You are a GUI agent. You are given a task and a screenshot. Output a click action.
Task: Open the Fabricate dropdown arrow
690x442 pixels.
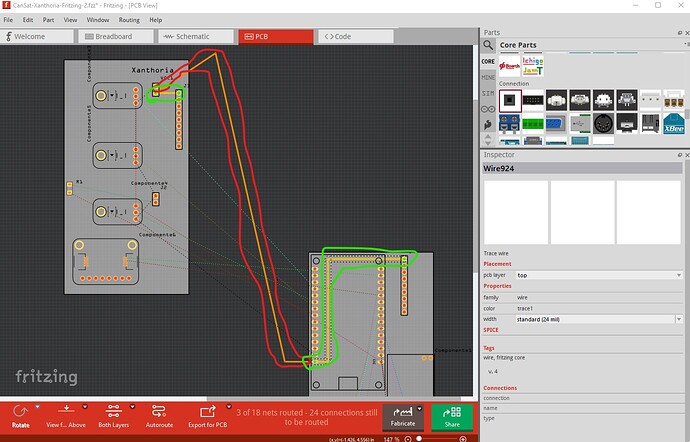pos(419,409)
